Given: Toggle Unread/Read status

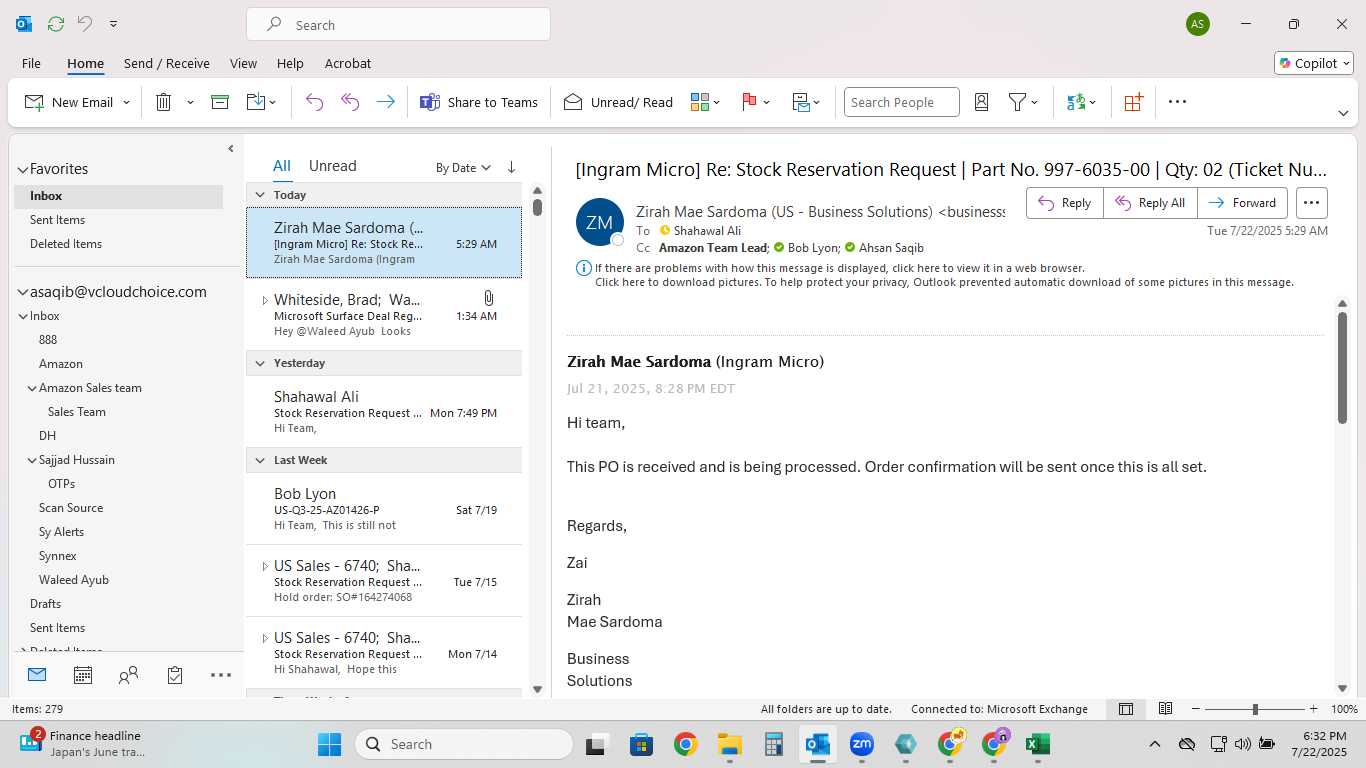Looking at the screenshot, I should pos(618,102).
